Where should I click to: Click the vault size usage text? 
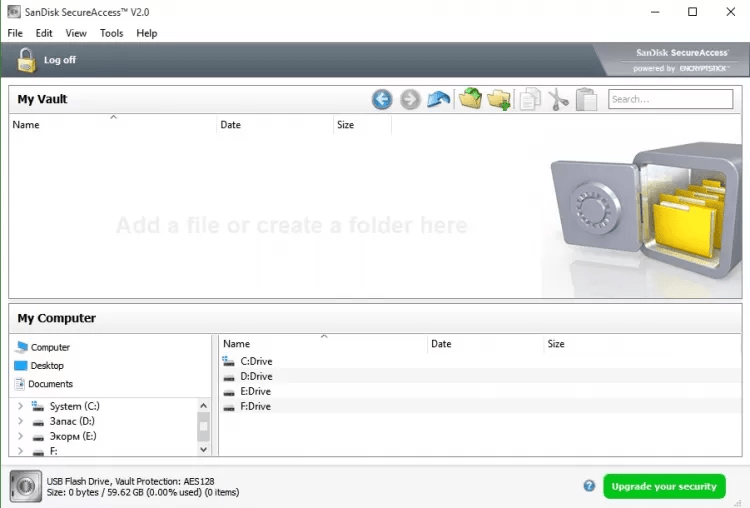(x=143, y=492)
